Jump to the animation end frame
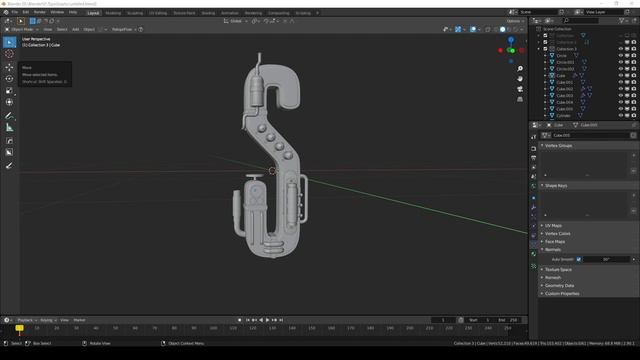Image resolution: width=640 pixels, height=360 pixels. [x=281, y=320]
